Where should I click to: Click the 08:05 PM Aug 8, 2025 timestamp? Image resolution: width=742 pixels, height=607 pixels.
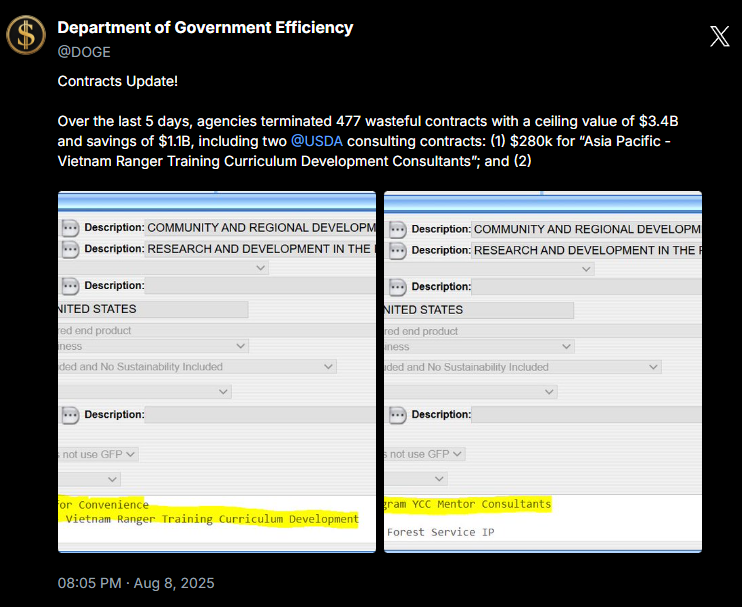tap(136, 583)
